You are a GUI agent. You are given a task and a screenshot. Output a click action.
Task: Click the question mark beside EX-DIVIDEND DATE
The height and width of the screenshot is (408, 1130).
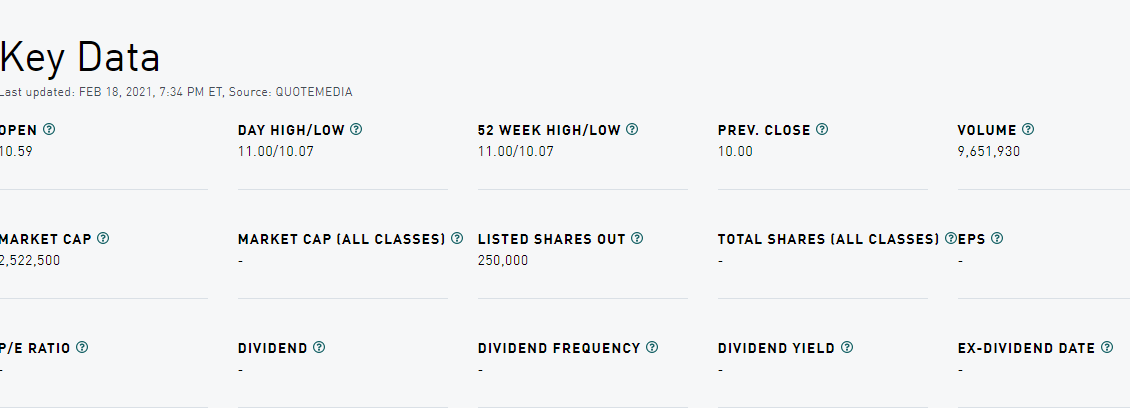(1107, 347)
